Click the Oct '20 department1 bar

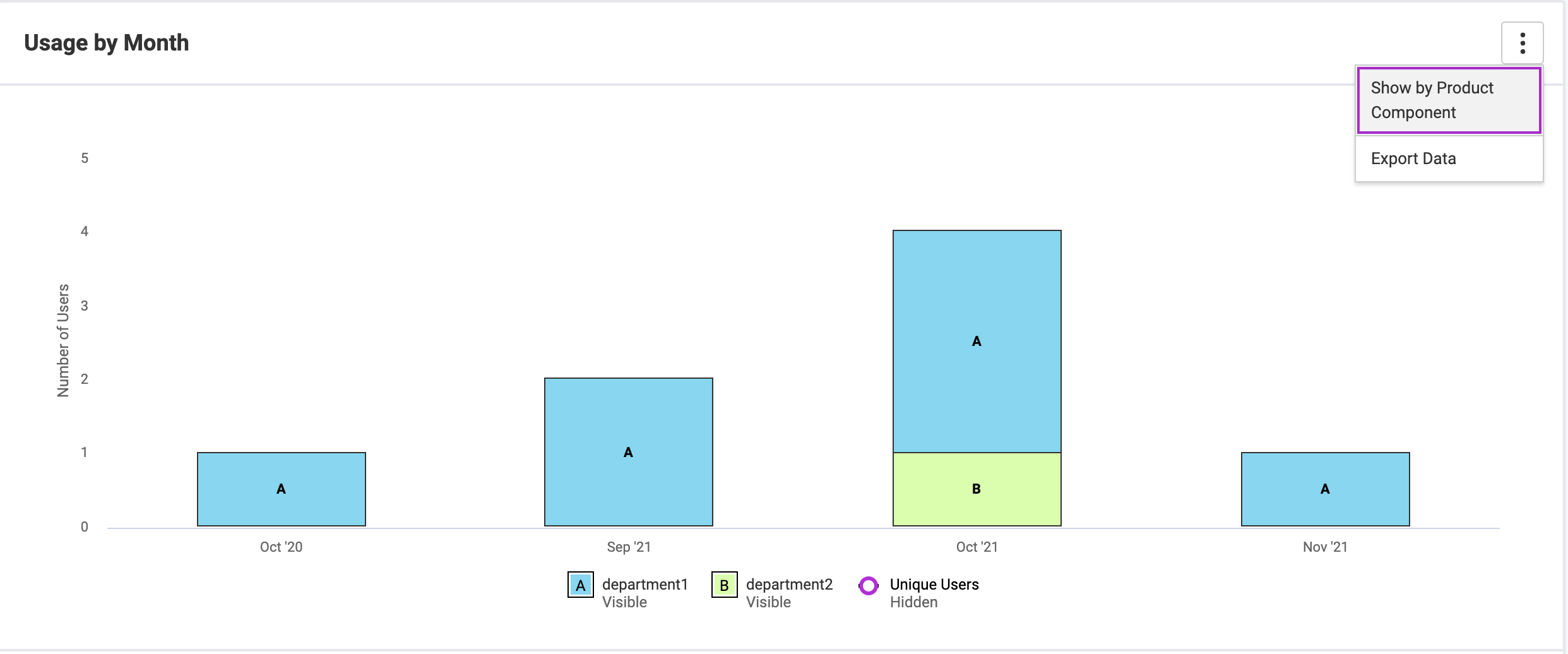coord(282,489)
